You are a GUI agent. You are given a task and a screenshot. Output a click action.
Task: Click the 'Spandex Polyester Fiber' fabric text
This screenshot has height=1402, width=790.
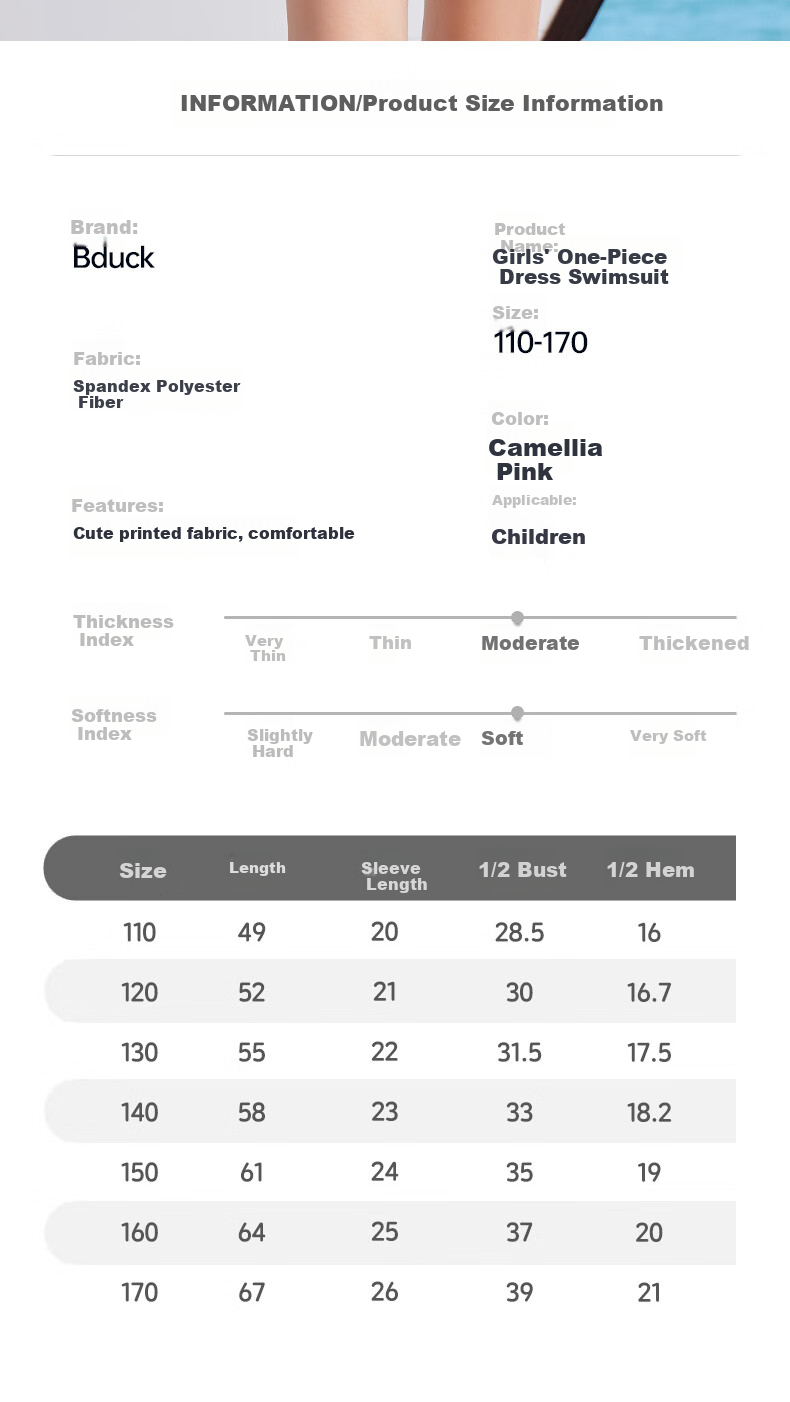click(x=156, y=394)
